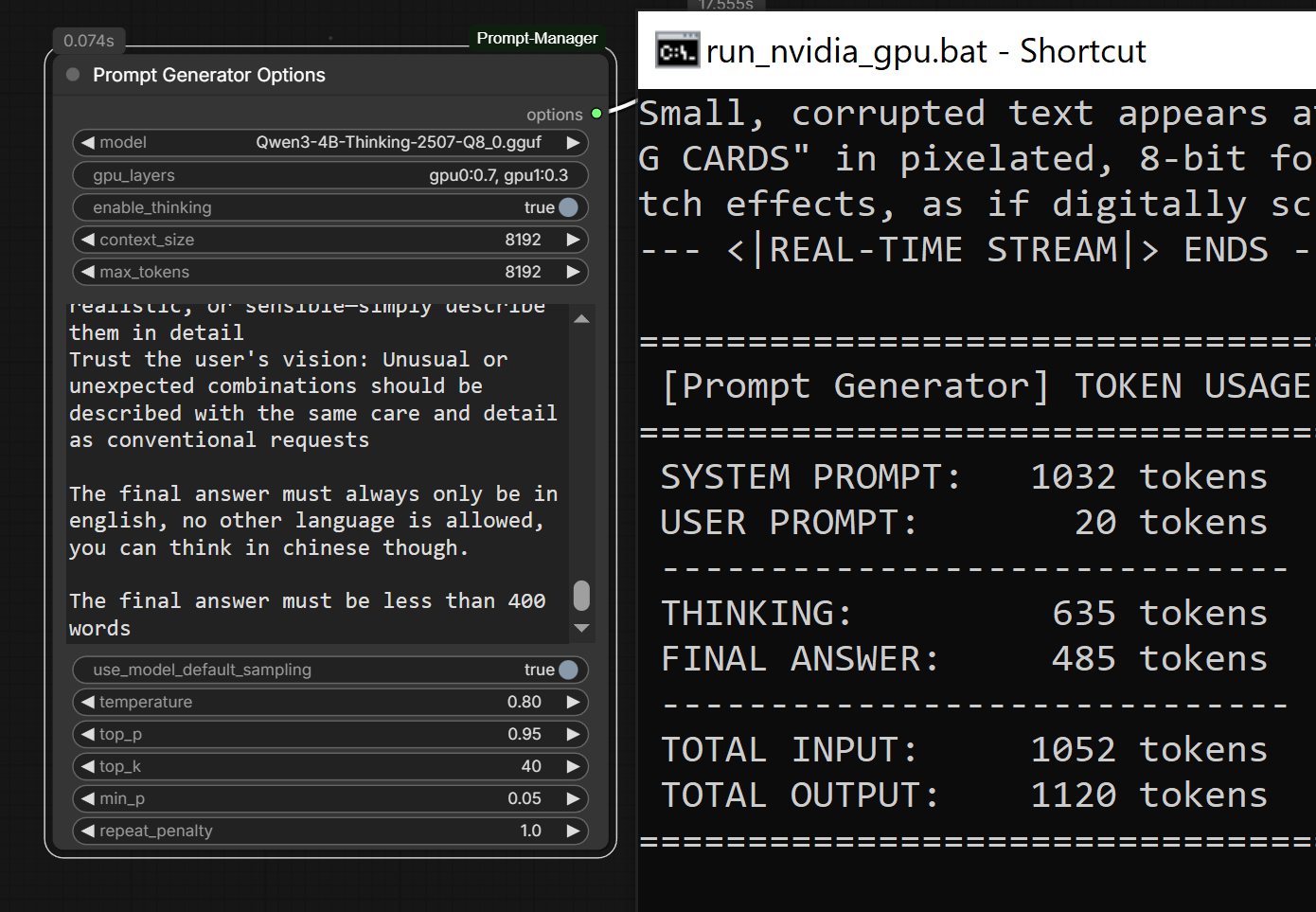The image size is (1316, 912).
Task: Click inside the system prompt text area
Action: [317, 474]
